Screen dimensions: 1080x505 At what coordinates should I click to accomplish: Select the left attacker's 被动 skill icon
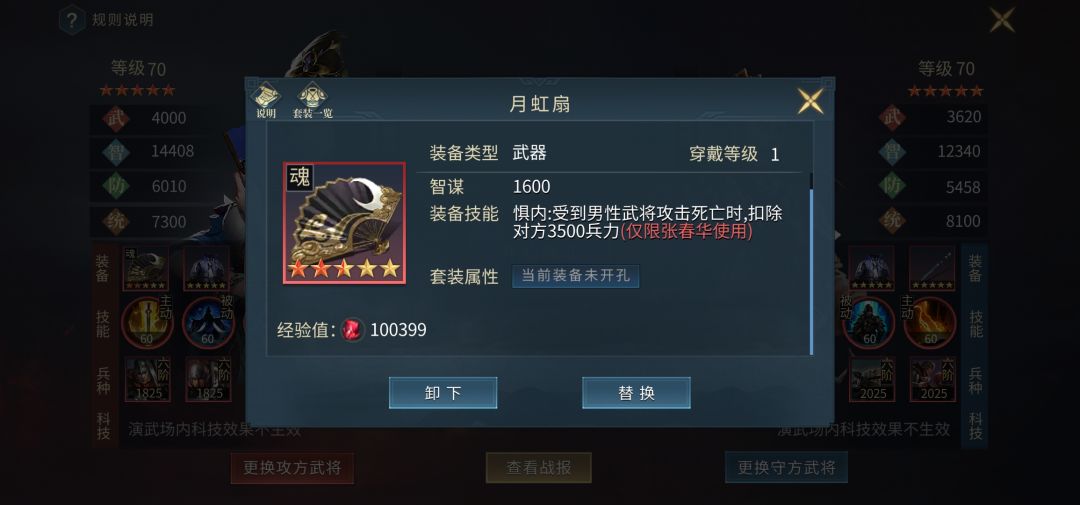pyautogui.click(x=207, y=322)
